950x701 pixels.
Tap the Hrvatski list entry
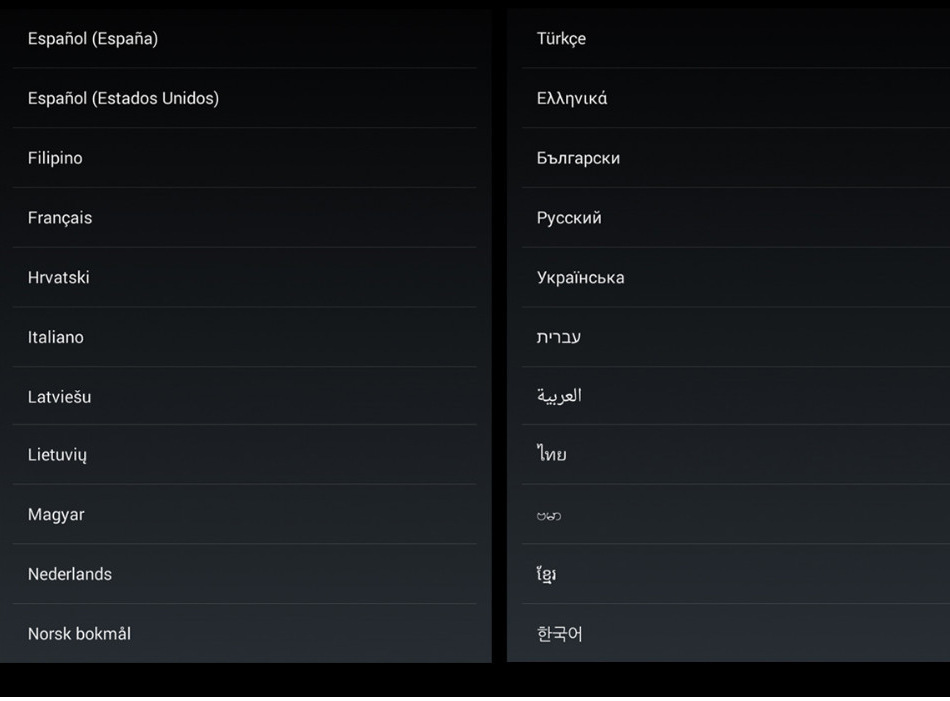coord(59,277)
